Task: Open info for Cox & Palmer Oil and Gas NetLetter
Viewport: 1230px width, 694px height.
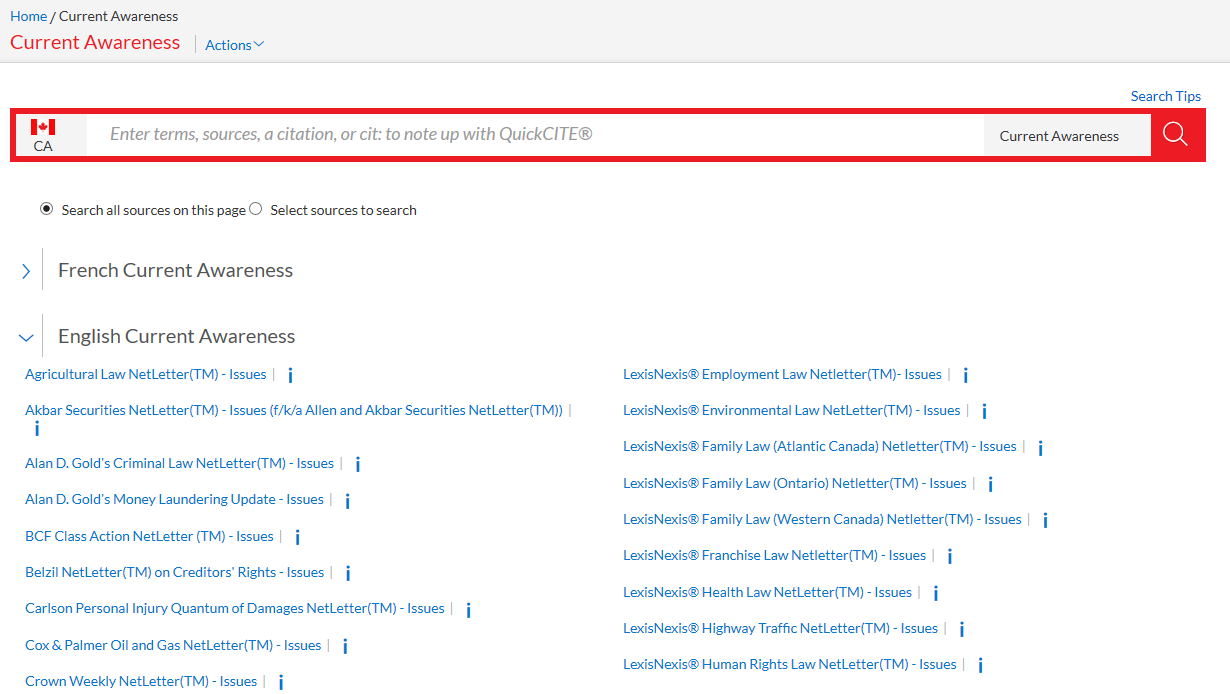Action: pos(345,646)
